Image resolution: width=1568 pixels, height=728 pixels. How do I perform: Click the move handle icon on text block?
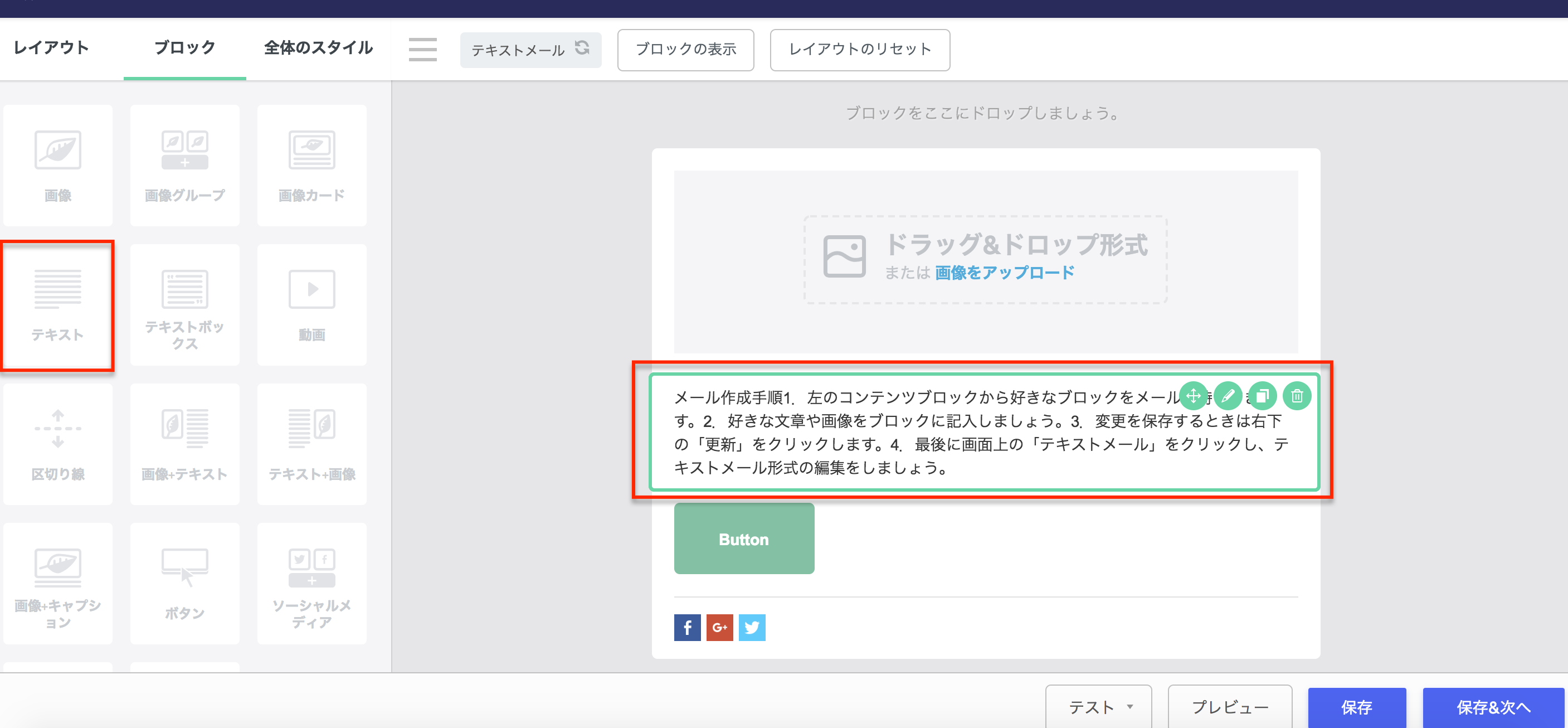point(1194,396)
